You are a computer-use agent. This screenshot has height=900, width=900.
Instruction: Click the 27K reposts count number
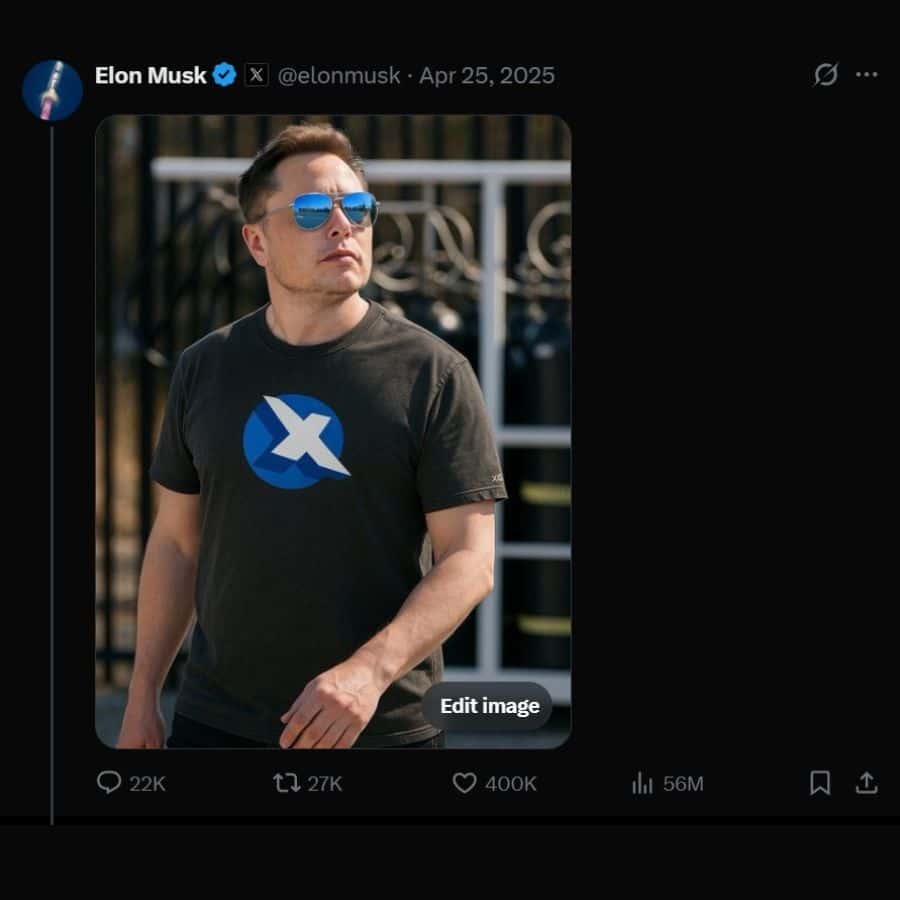click(324, 784)
